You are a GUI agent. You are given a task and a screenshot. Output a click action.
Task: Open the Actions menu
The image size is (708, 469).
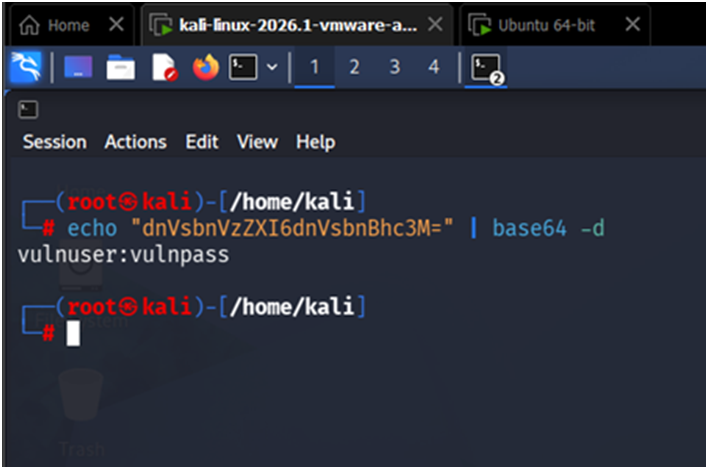coord(135,142)
